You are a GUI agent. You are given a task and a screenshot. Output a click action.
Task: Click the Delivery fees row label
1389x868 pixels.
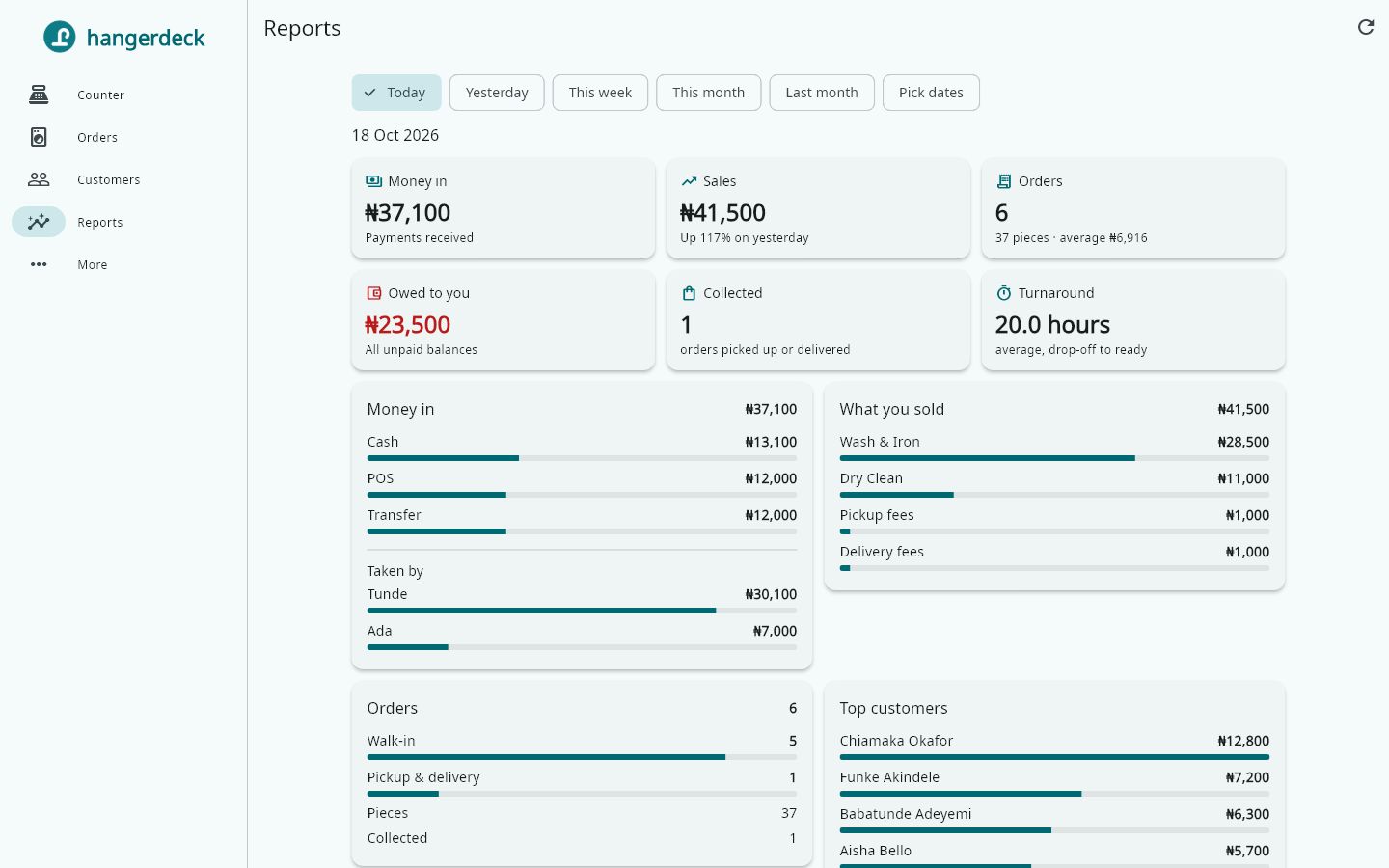click(x=882, y=552)
